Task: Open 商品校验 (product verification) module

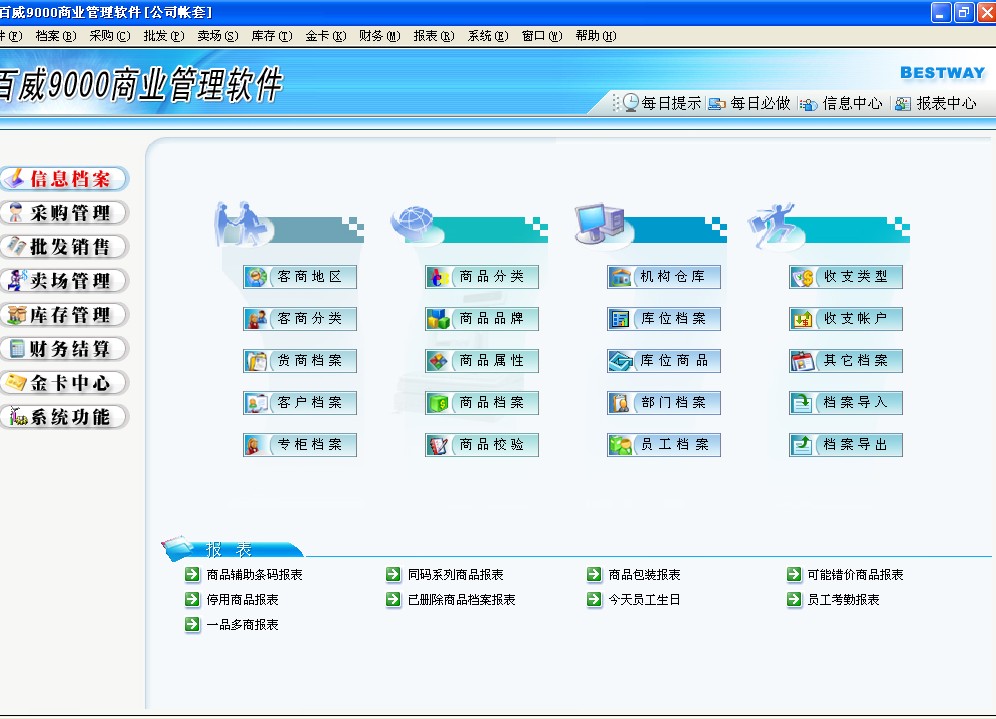Action: coord(482,445)
